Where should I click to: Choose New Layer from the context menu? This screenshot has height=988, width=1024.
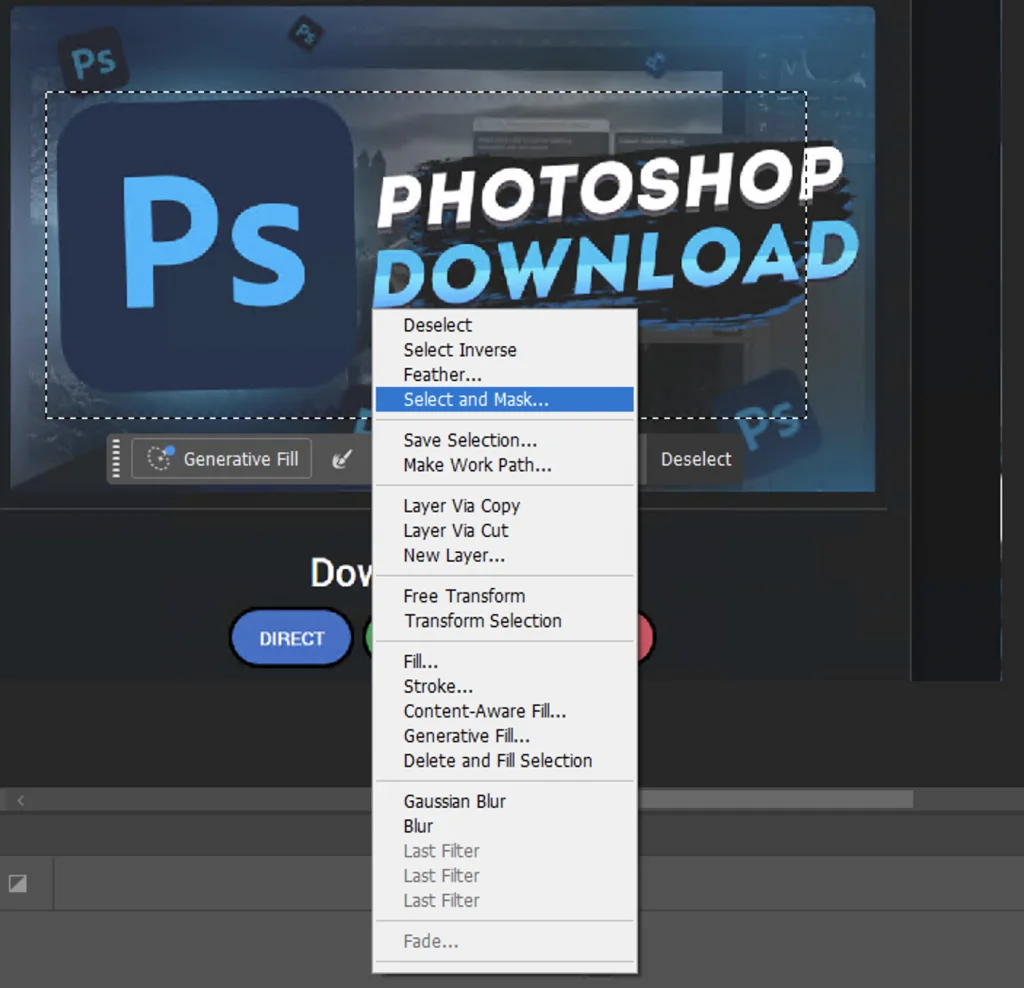coord(455,555)
